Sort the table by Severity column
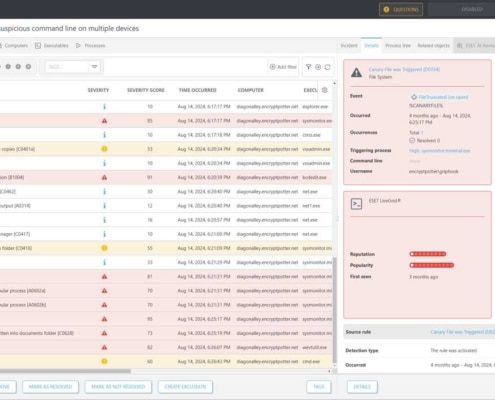The height and width of the screenshot is (400, 495). coord(98,90)
